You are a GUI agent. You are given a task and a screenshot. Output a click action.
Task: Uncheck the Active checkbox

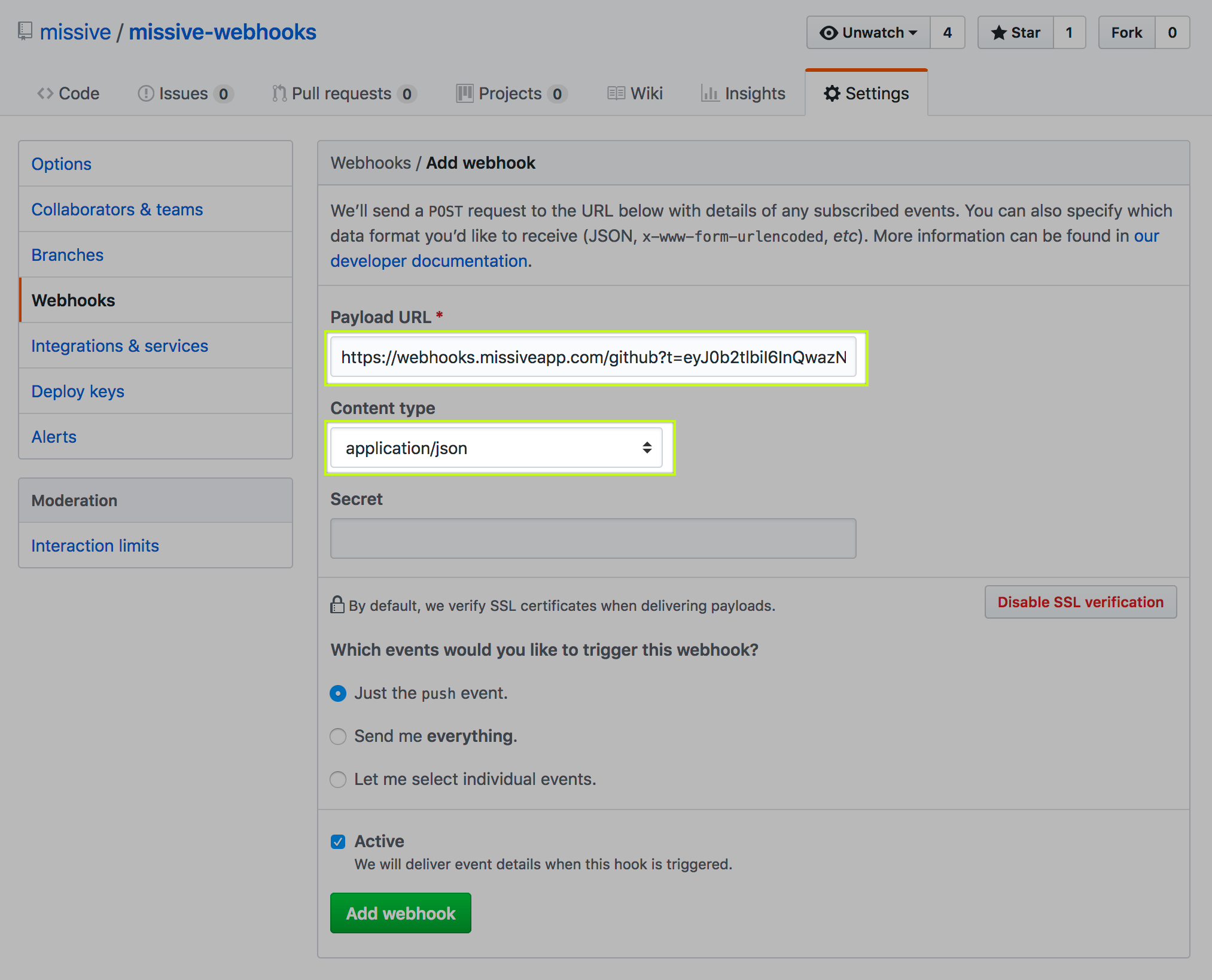tap(338, 842)
